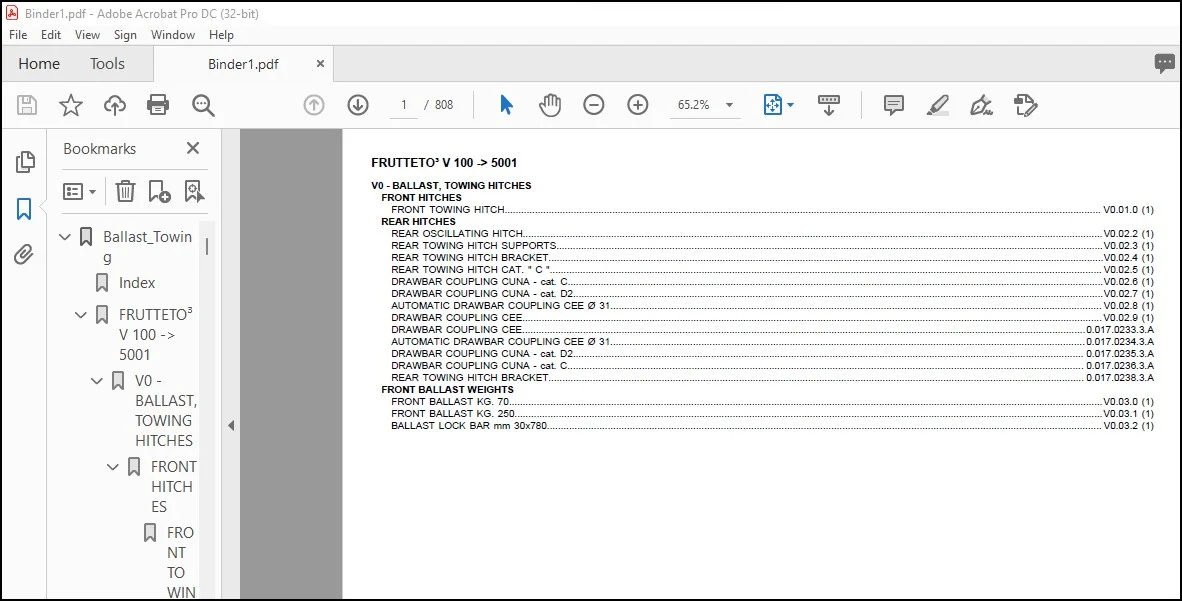Select V0 - BALLAST, TOWING HITCHES bookmark
Image resolution: width=1182 pixels, height=601 pixels.
pyautogui.click(x=165, y=410)
